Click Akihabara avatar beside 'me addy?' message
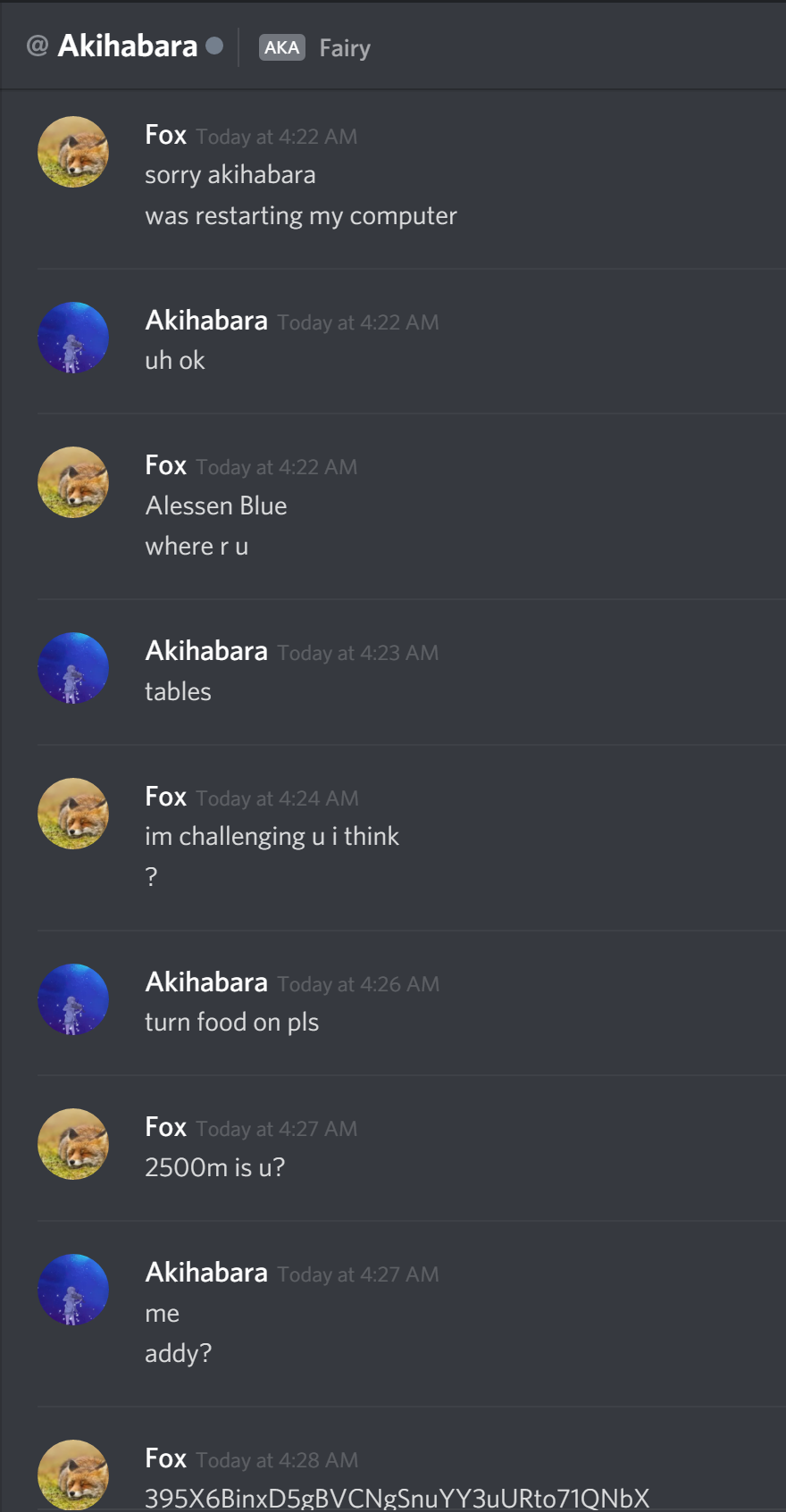 [73, 1290]
